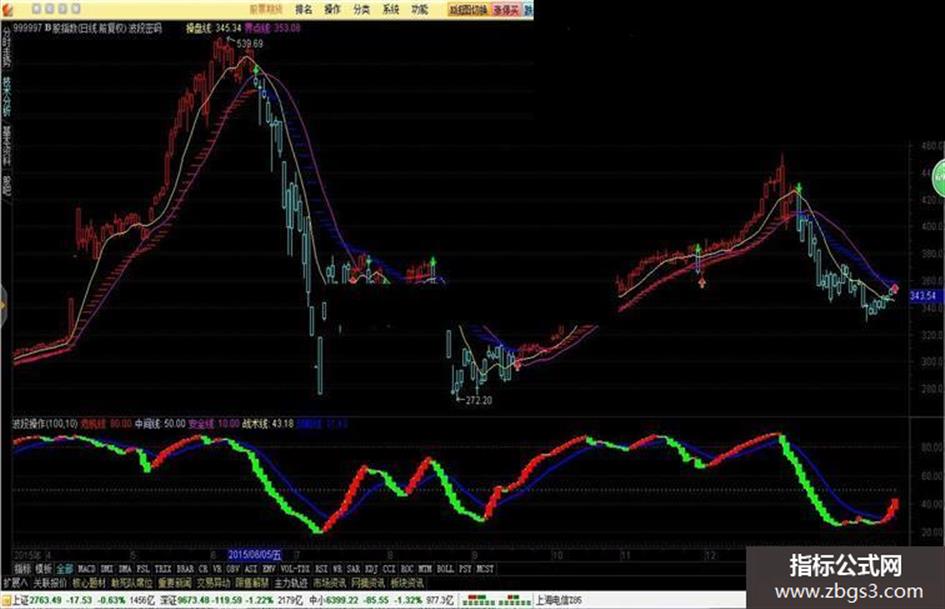The image size is (945, 609).
Task: Switch indicator to TRIX
Action: point(163,569)
